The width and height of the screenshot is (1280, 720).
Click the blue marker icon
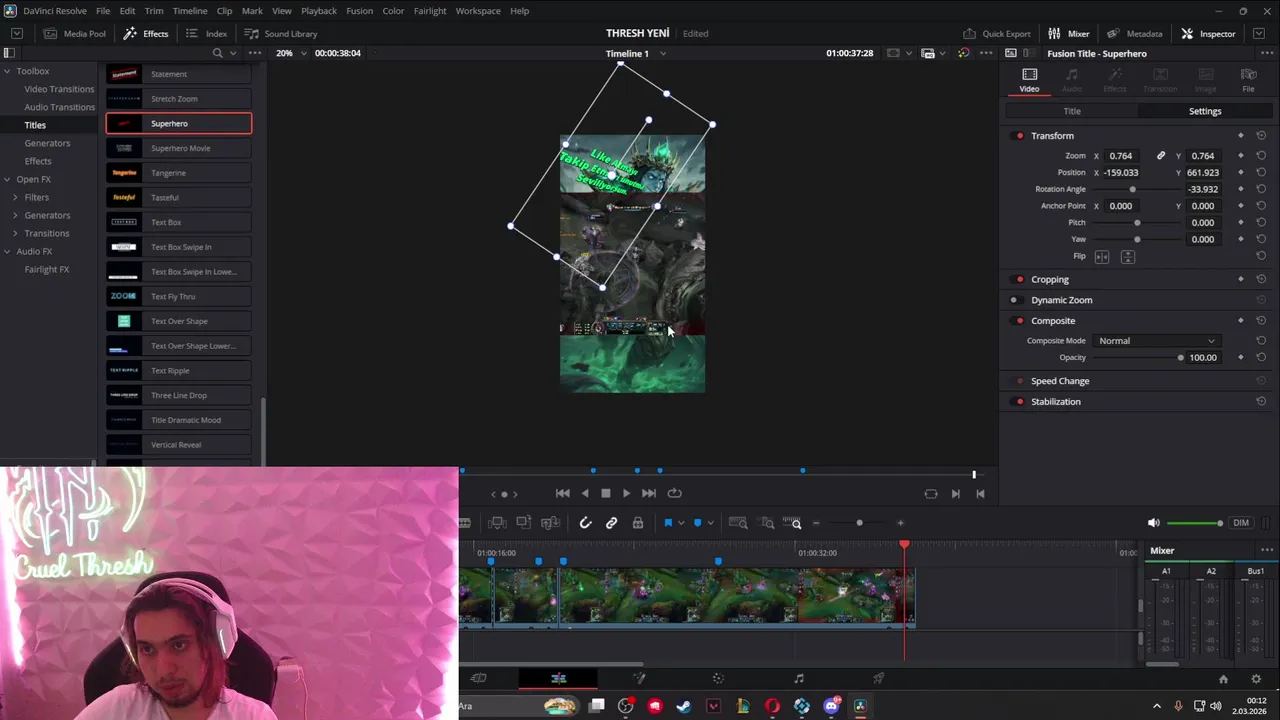pos(698,523)
